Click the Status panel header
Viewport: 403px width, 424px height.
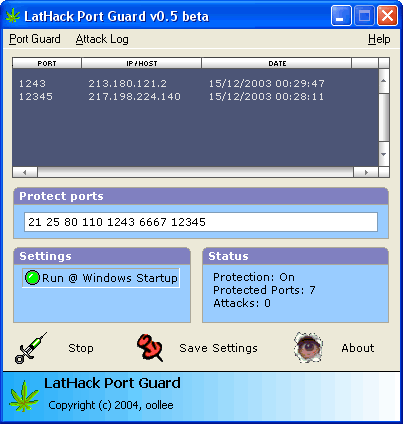295,256
